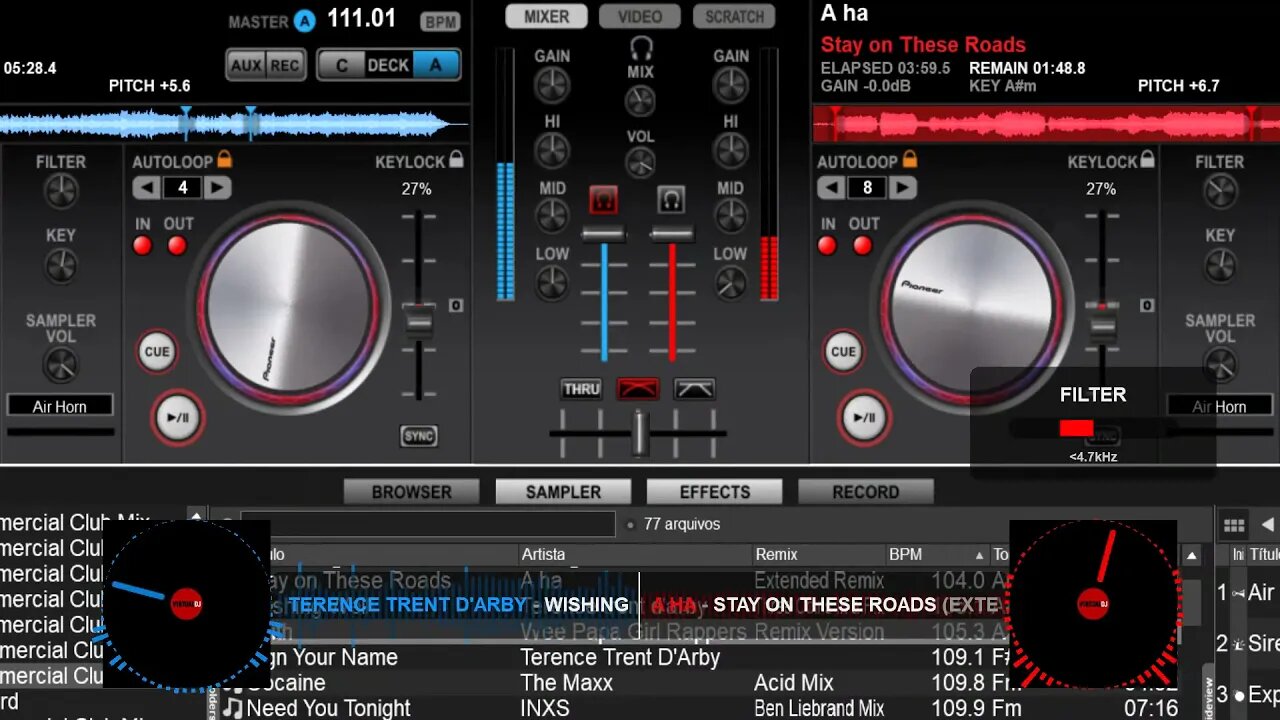Sort by Remix column header
The height and width of the screenshot is (720, 1280).
point(818,554)
